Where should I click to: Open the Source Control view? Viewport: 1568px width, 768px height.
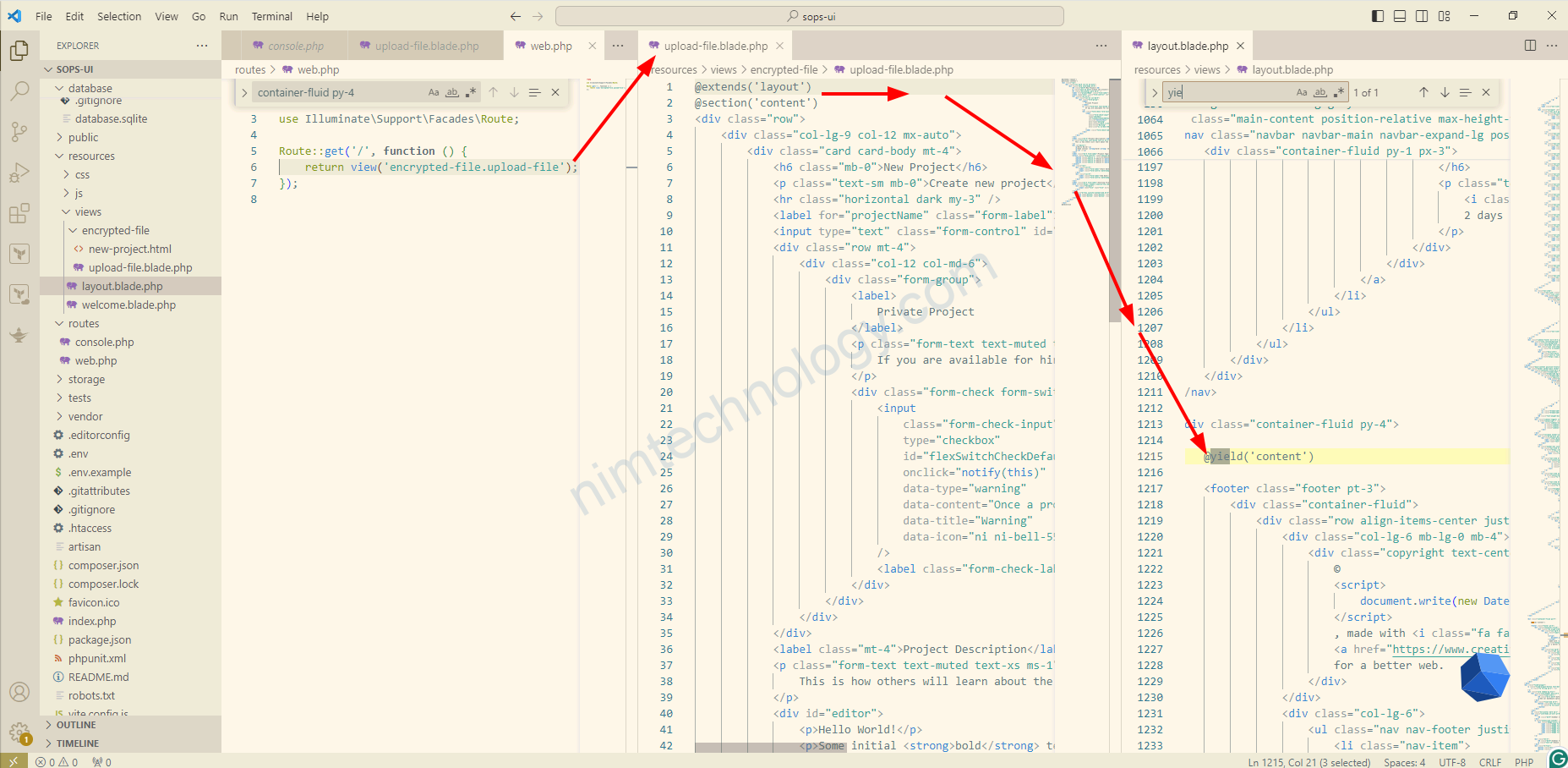tap(19, 131)
